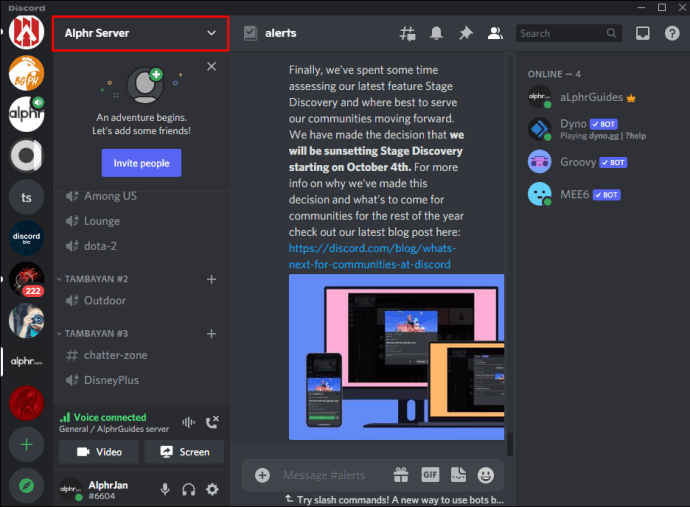Collapse the TAMBAYAN #2 category
This screenshot has width=690, height=507.
(x=100, y=279)
